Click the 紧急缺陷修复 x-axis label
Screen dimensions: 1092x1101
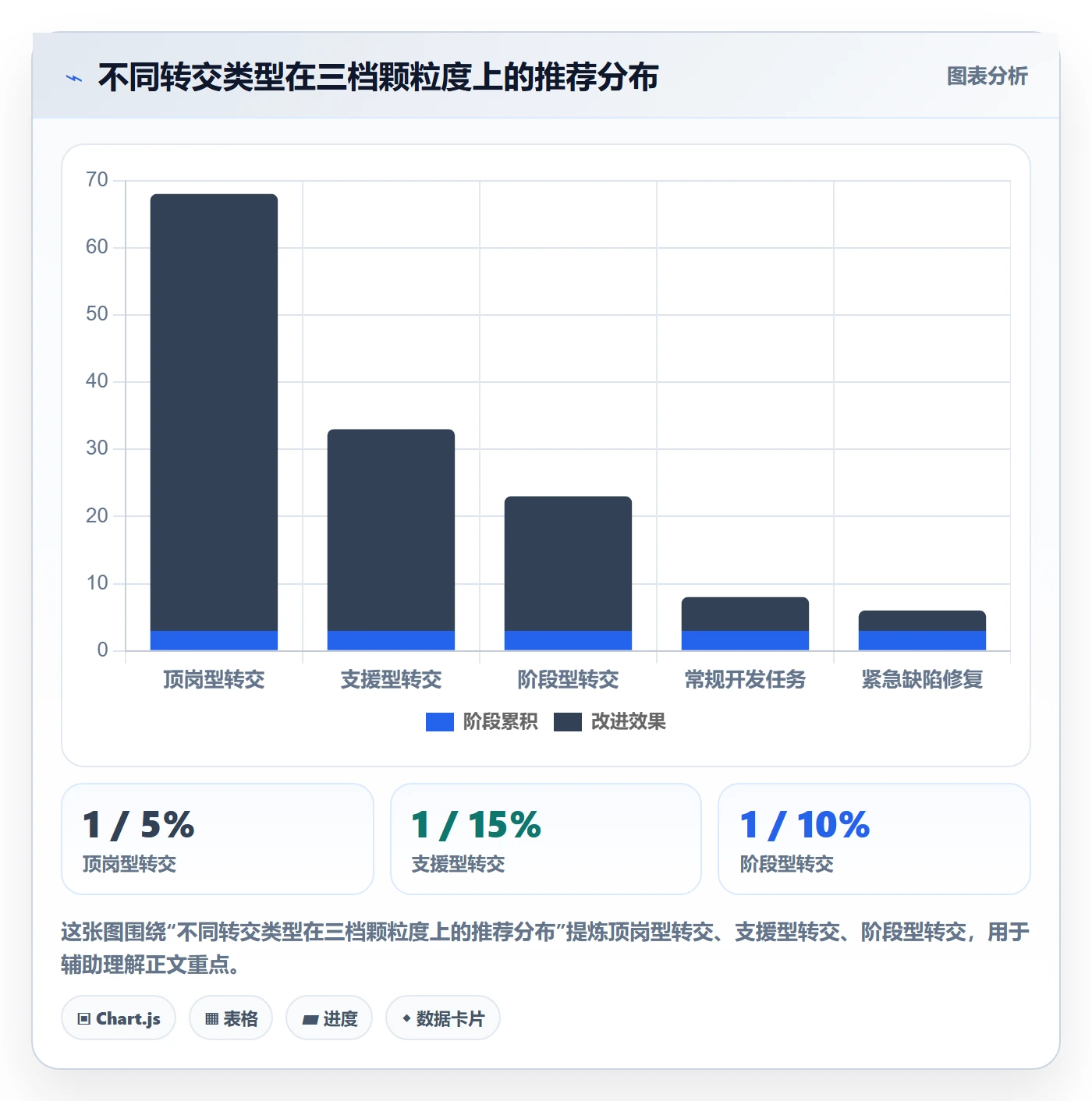point(922,680)
